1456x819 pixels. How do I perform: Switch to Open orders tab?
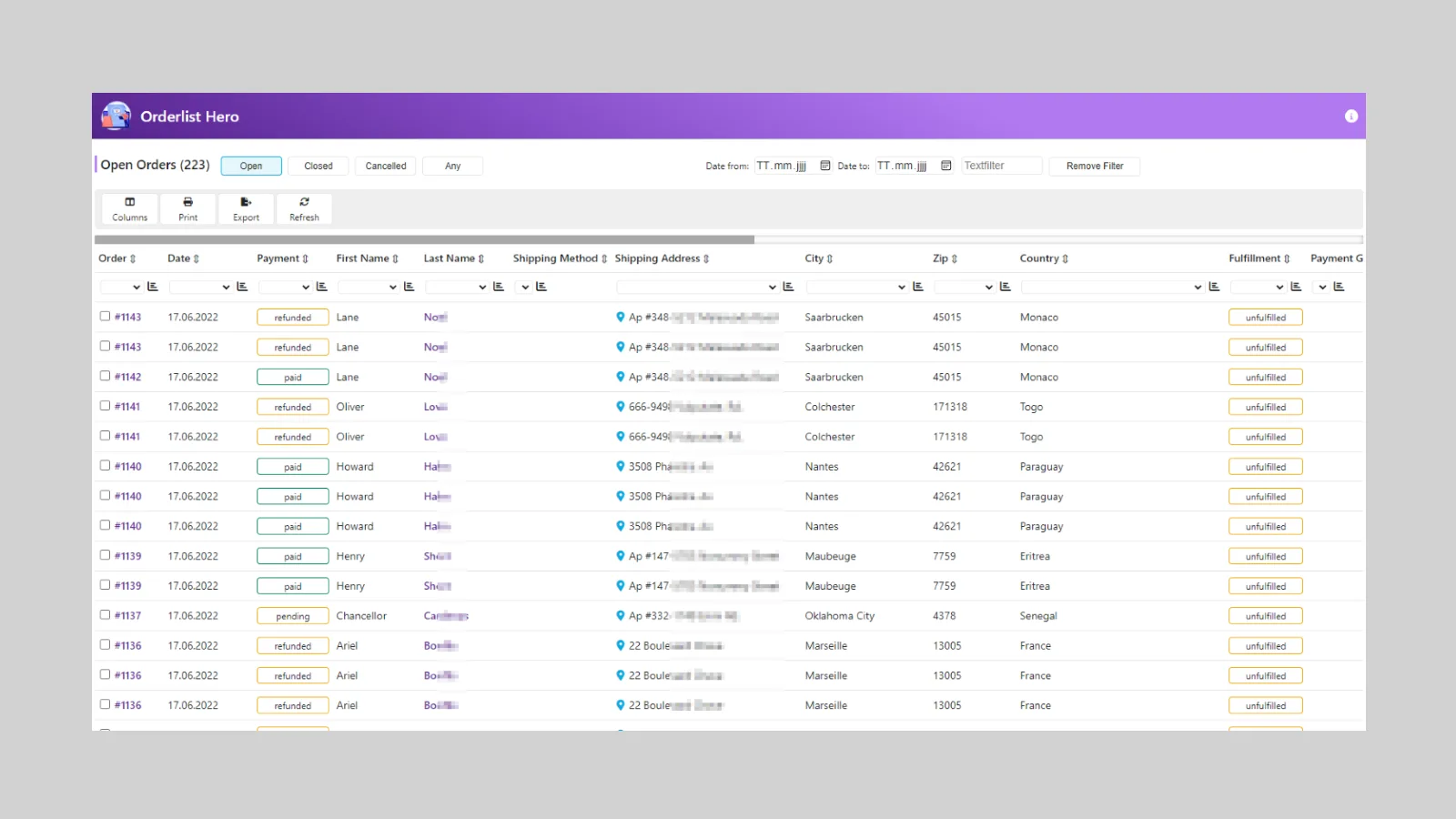251,166
